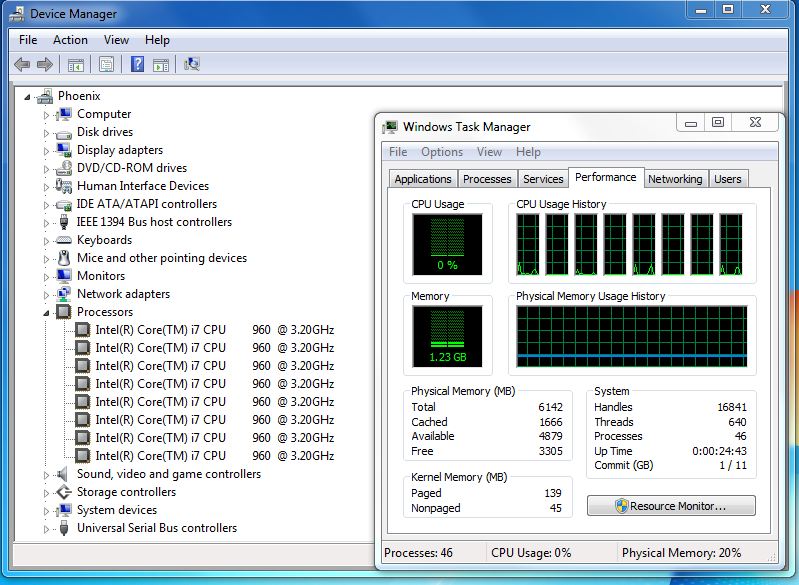Click the first CPU Usage History core graph
The image size is (799, 585).
528,245
